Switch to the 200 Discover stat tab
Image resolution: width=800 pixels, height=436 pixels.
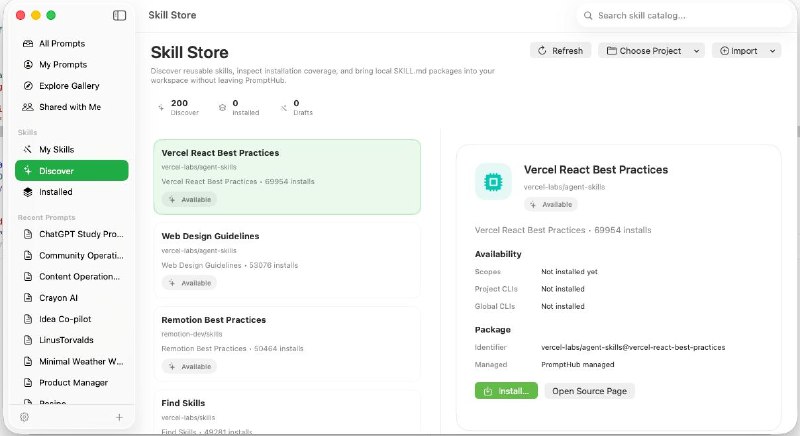pos(179,107)
